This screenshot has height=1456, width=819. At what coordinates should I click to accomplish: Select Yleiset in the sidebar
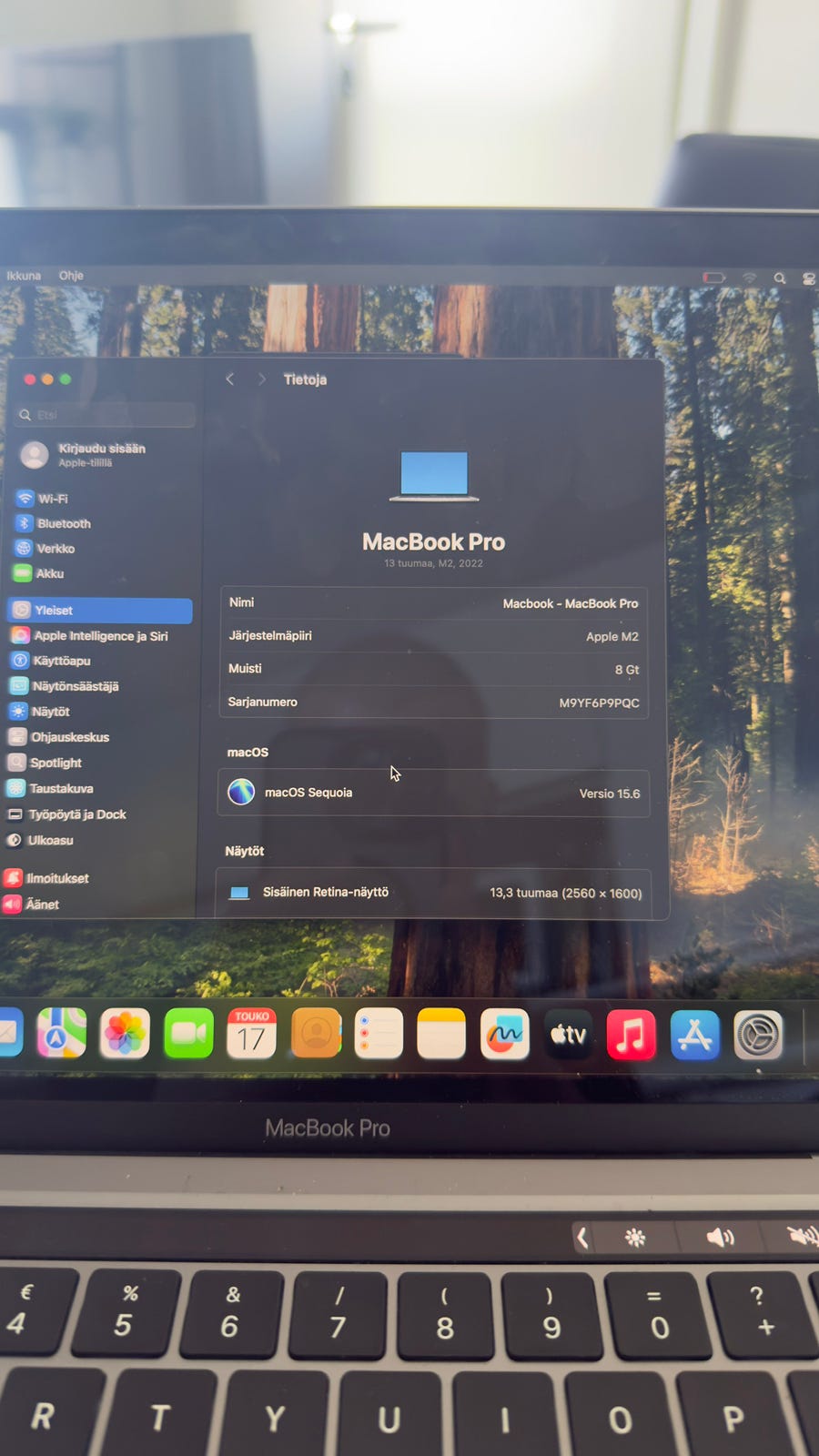(x=99, y=611)
